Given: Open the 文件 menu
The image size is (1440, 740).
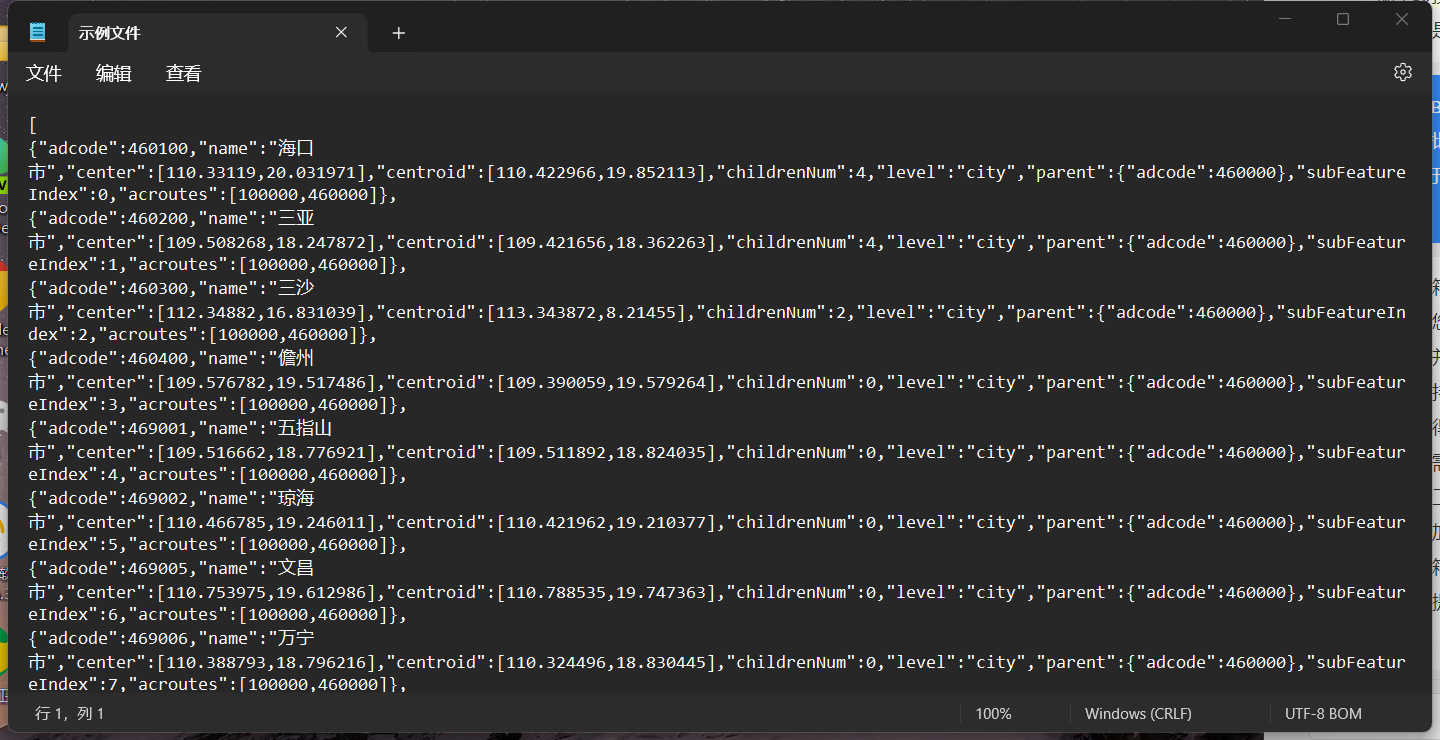Looking at the screenshot, I should 44,72.
